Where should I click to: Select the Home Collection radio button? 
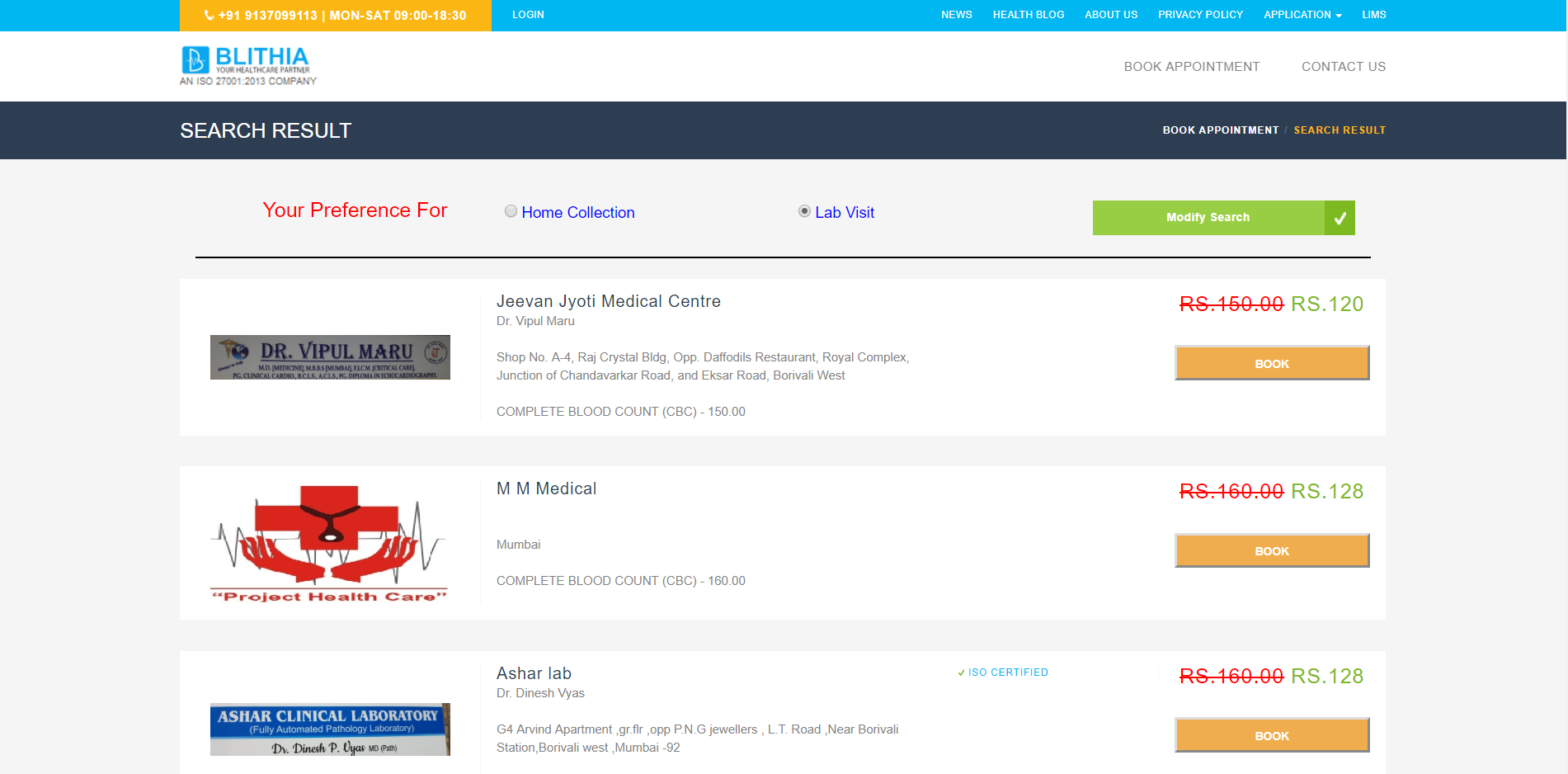tap(511, 211)
